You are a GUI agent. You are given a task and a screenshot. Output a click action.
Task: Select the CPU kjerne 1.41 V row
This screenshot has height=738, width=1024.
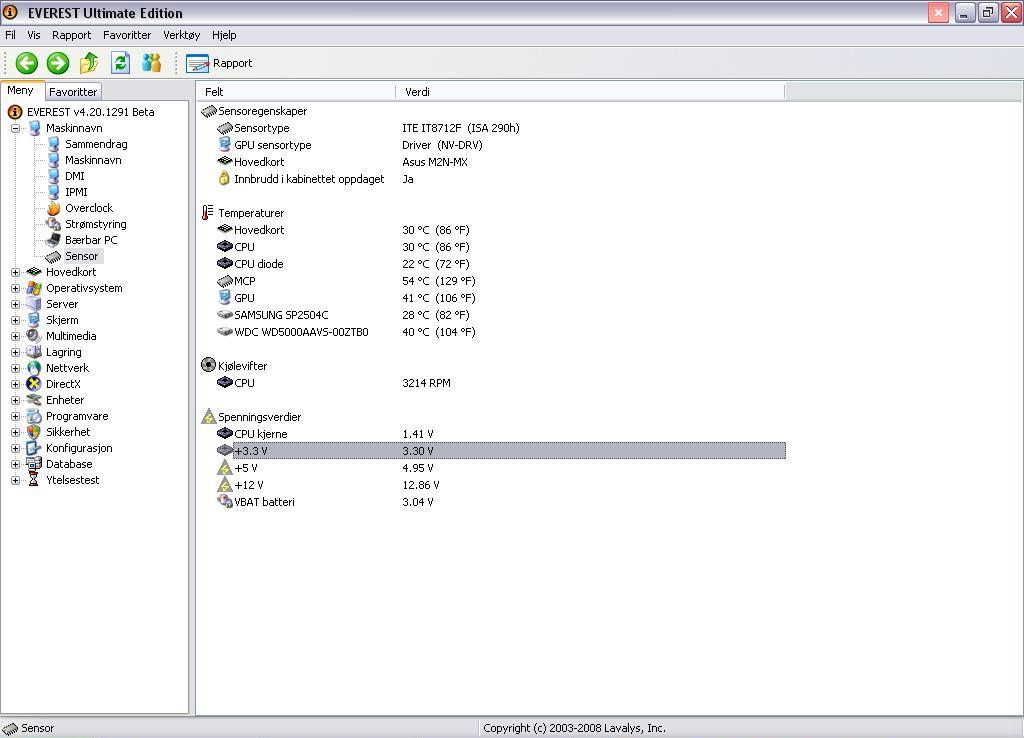point(501,434)
